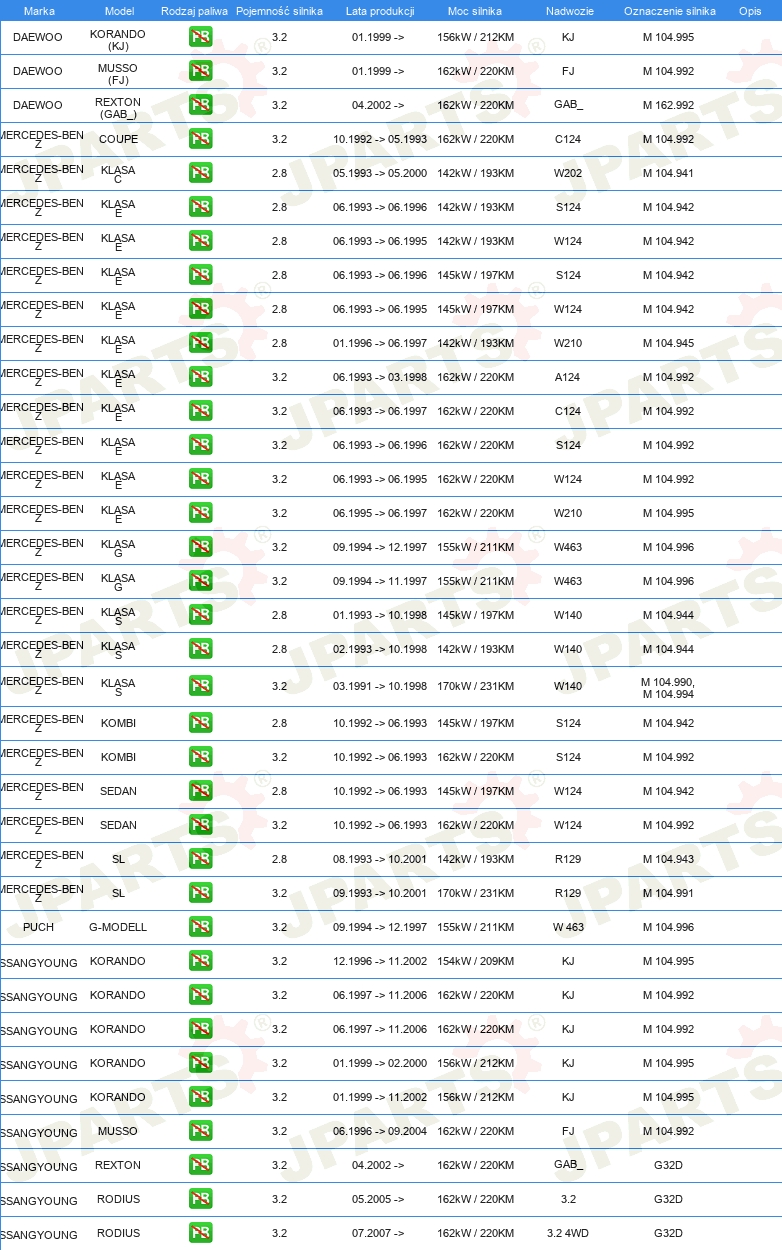Viewport: 782px width, 1250px height.
Task: Click the Opis column header
Action: (x=749, y=11)
